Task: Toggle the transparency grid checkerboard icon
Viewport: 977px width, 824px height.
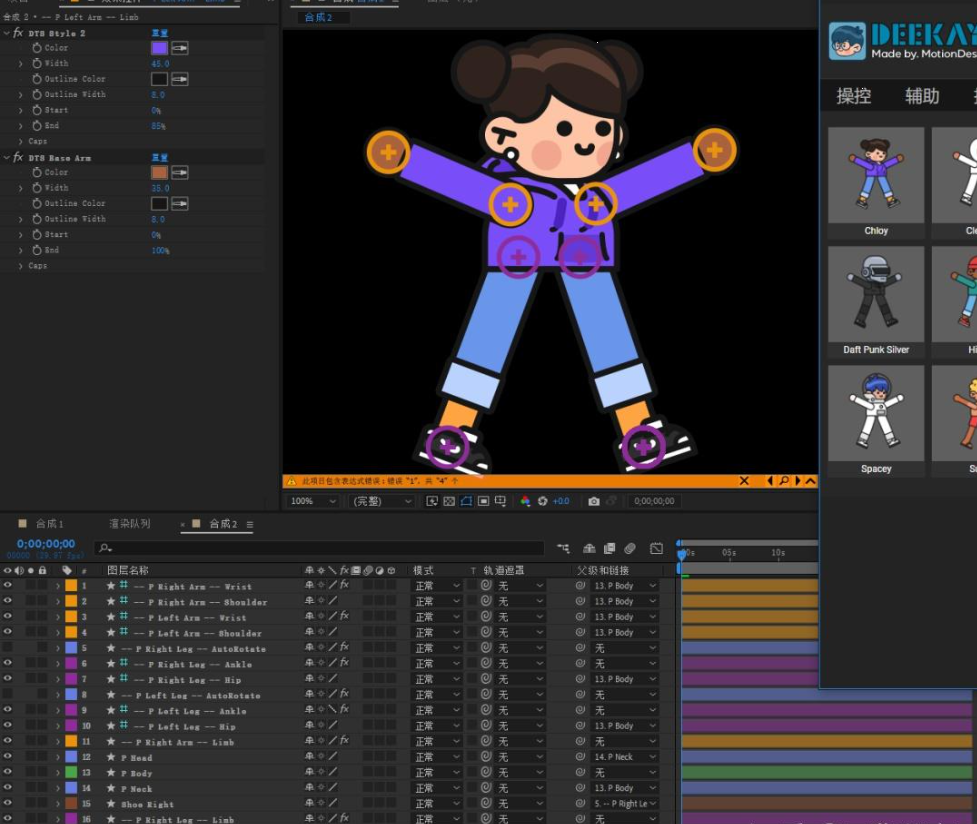Action: [449, 501]
